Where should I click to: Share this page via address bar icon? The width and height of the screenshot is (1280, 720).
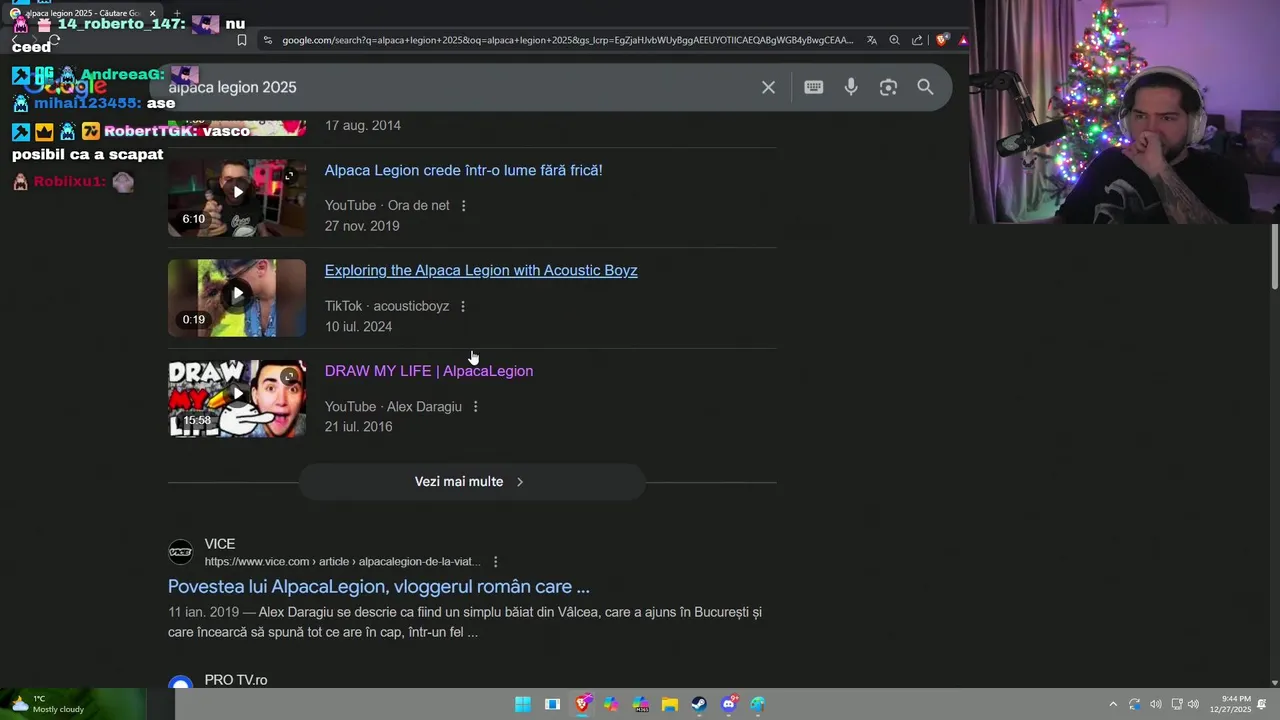tap(917, 40)
